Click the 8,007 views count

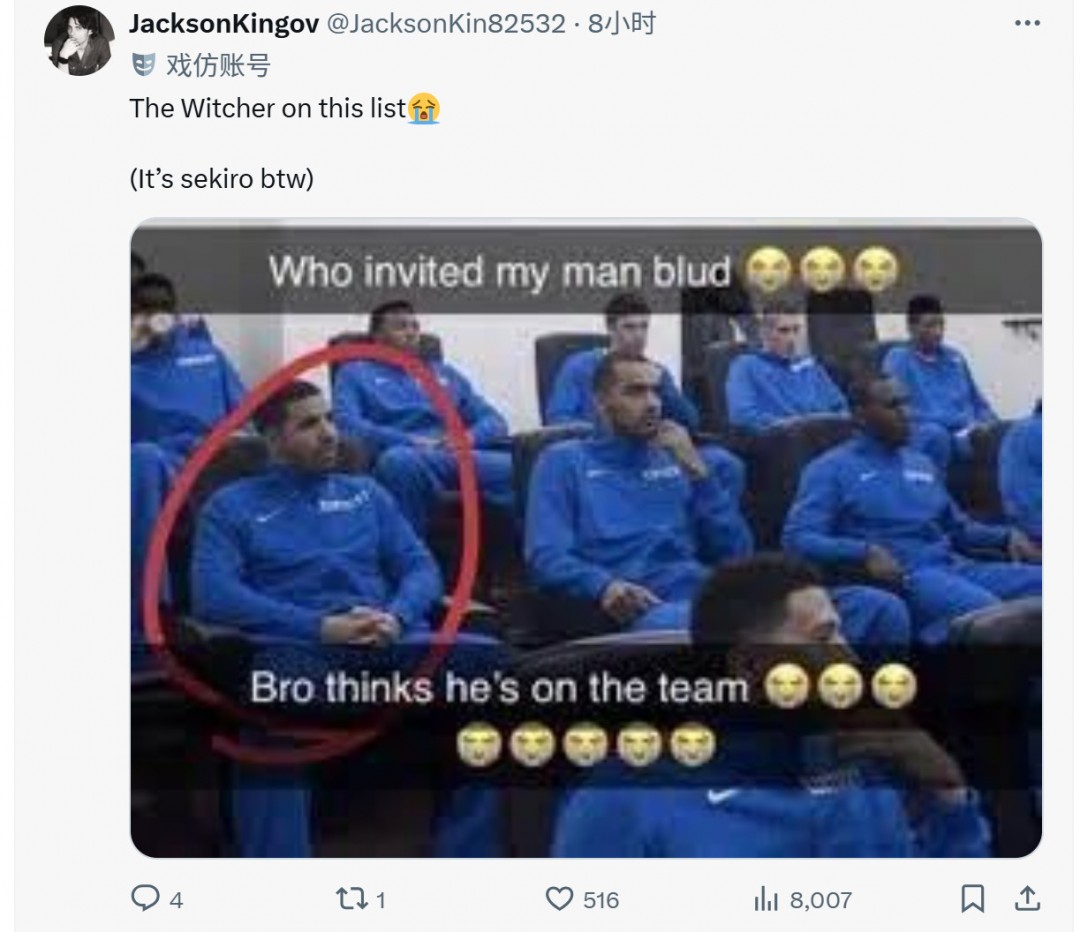(x=820, y=900)
